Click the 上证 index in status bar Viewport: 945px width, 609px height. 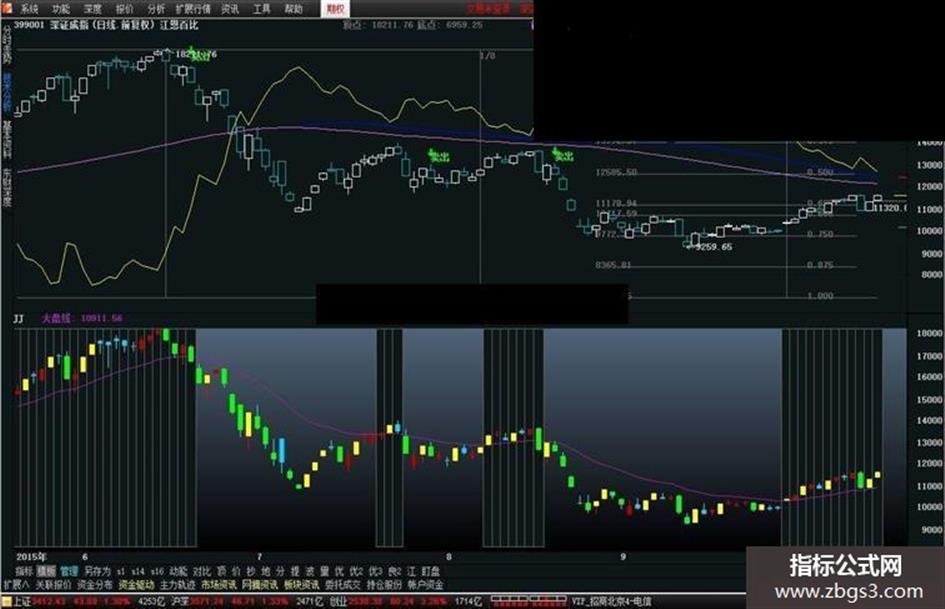point(22,601)
